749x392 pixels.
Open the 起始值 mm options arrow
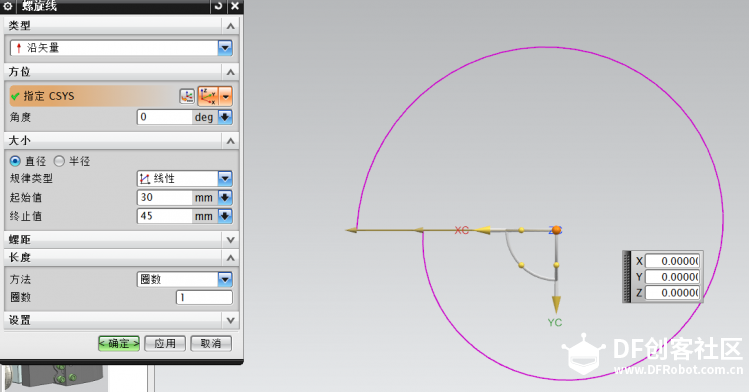point(225,197)
